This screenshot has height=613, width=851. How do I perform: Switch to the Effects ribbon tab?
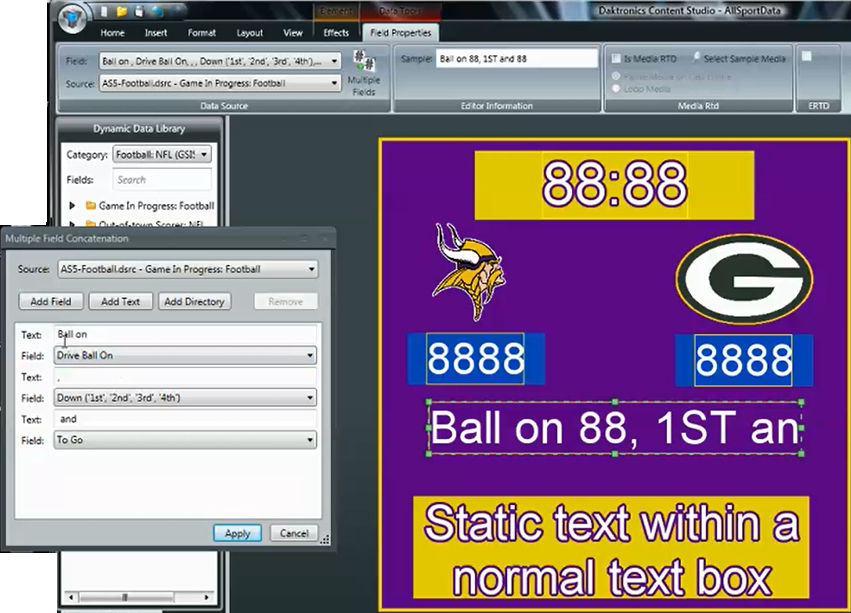coord(336,33)
